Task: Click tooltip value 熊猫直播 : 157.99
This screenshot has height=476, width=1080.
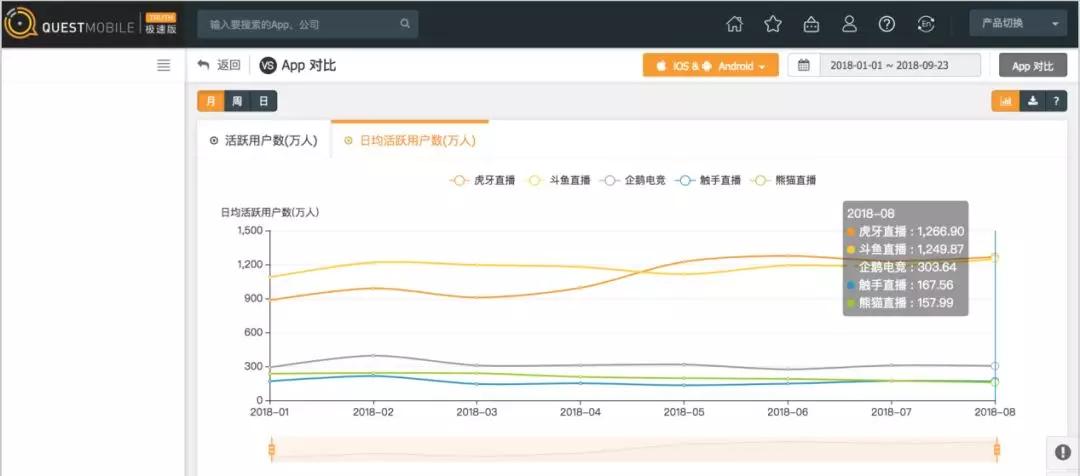Action: [x=900, y=303]
